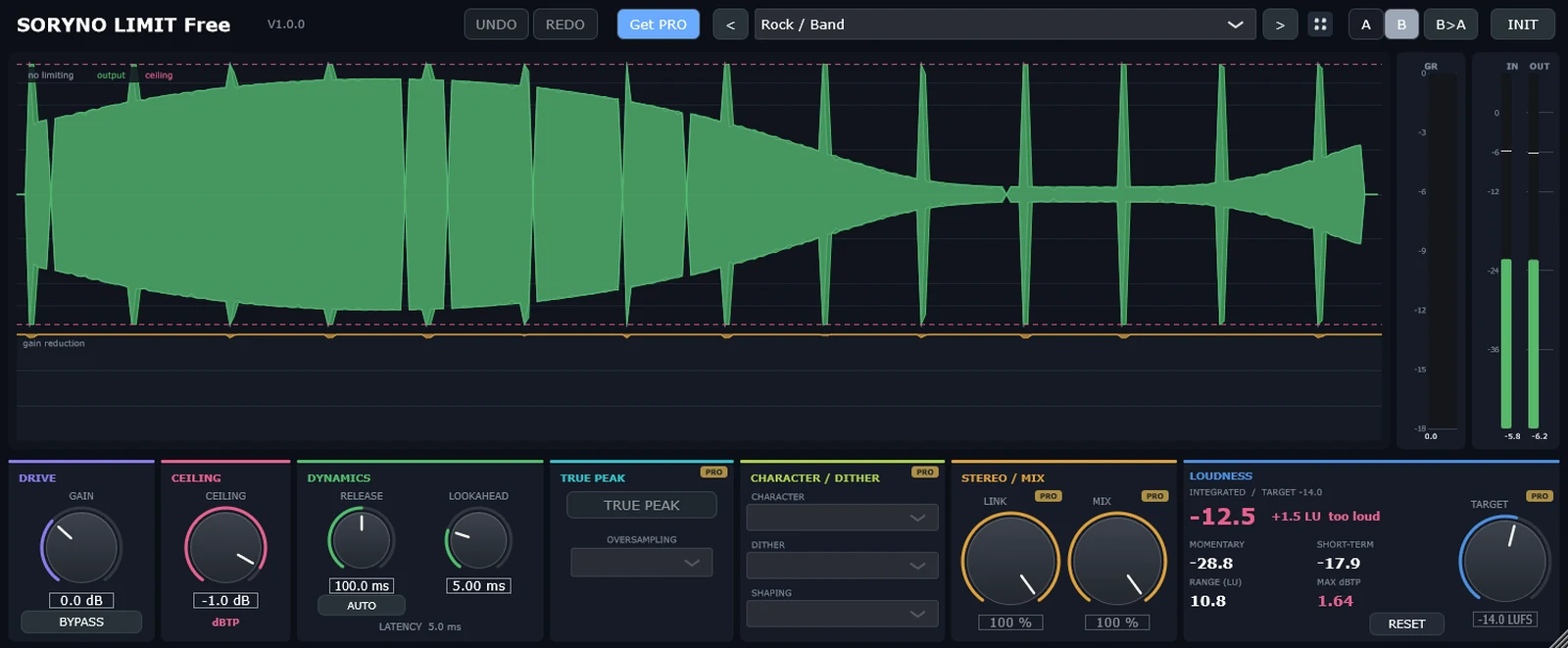Click the LOOKAHEAD knob
Viewport: 1568px width, 648px height.
coord(478,539)
